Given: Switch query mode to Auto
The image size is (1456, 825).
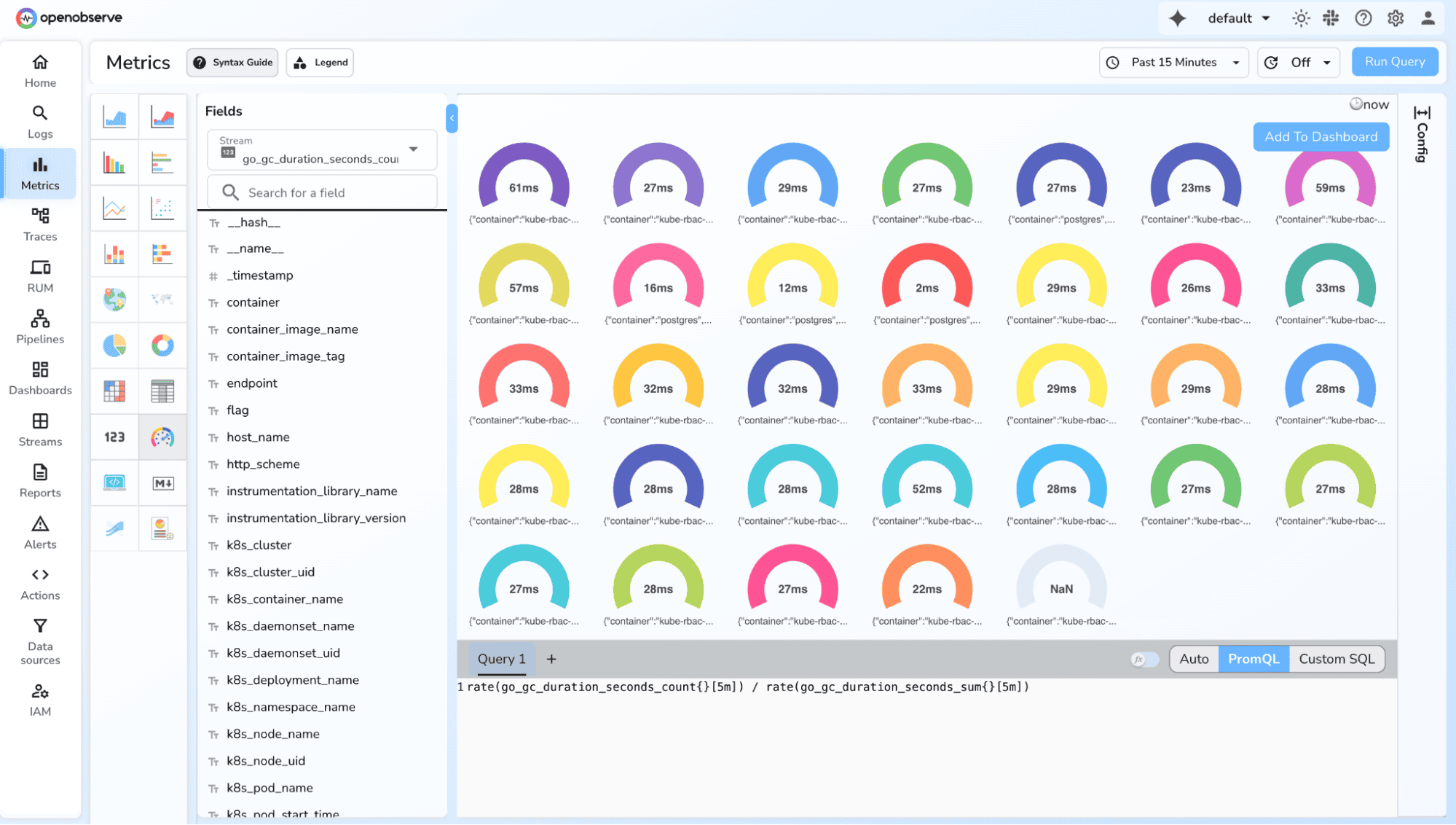Looking at the screenshot, I should click(1194, 660).
